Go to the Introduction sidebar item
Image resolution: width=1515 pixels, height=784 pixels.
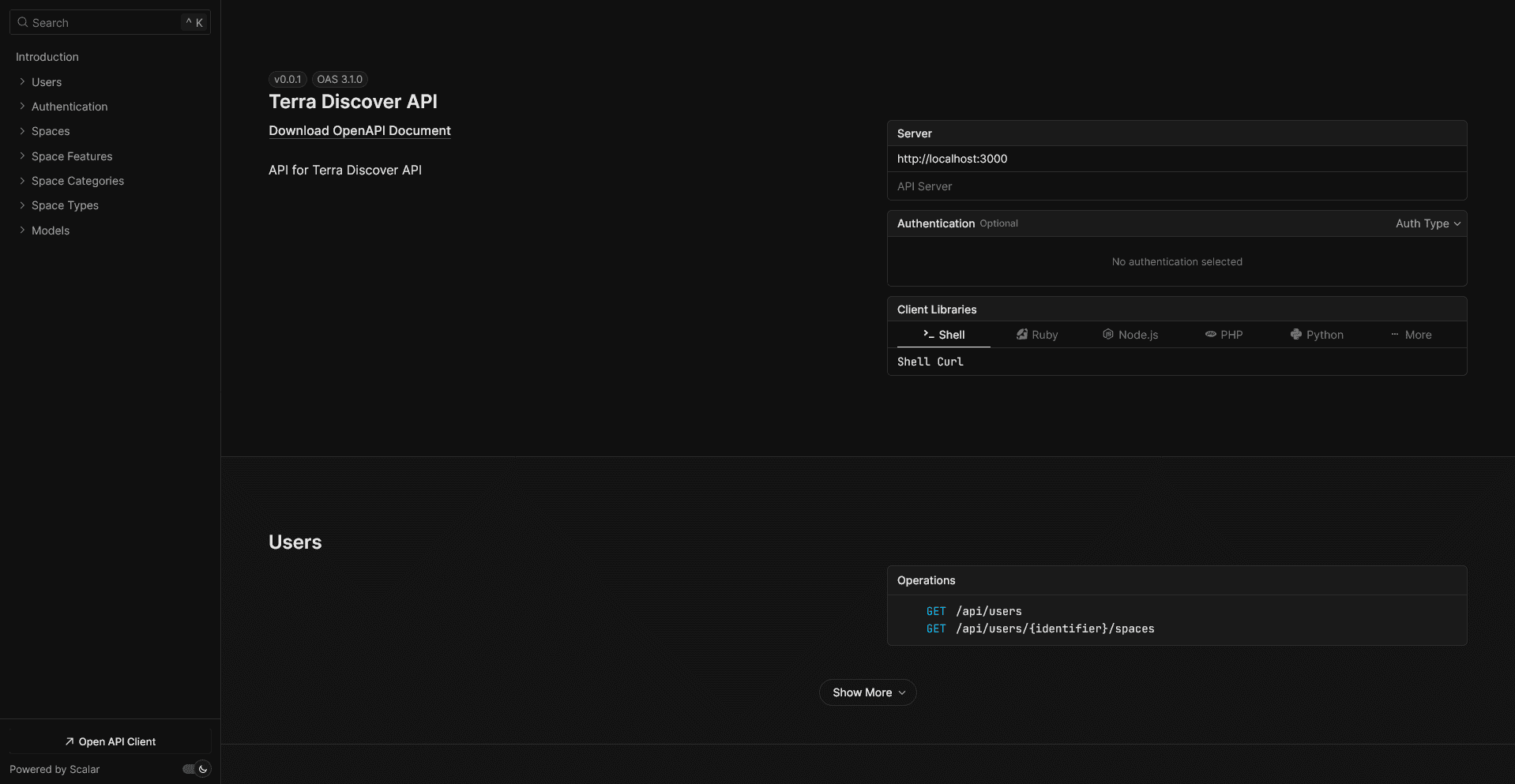click(x=47, y=57)
